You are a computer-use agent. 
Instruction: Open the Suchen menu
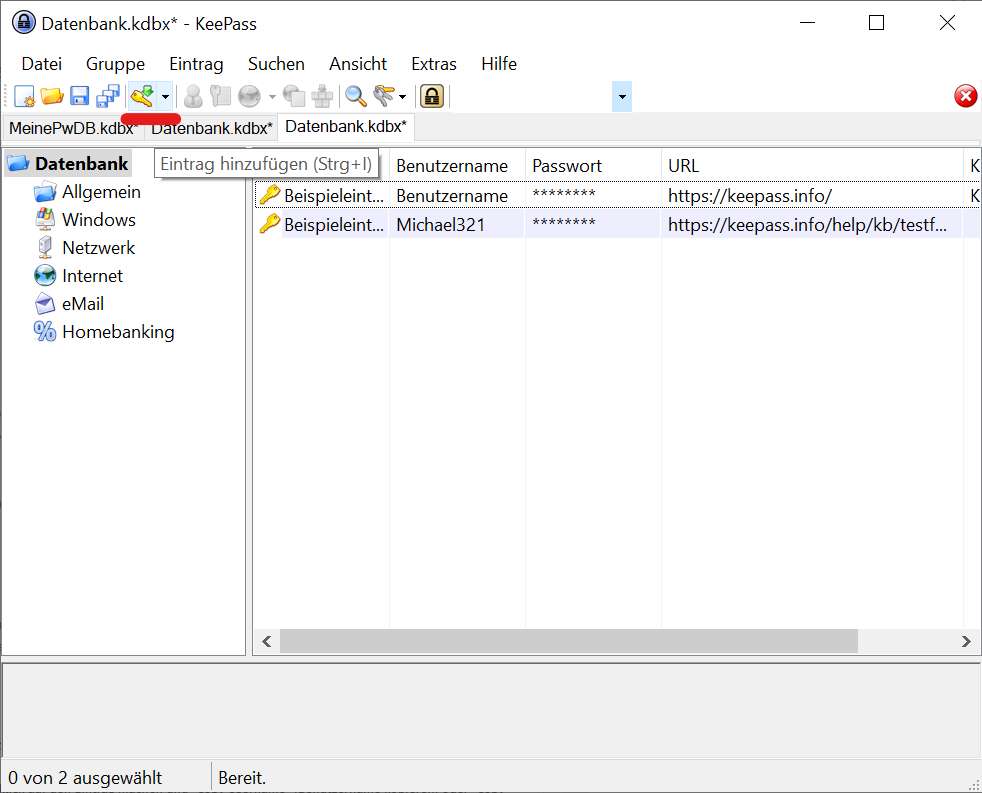(276, 64)
